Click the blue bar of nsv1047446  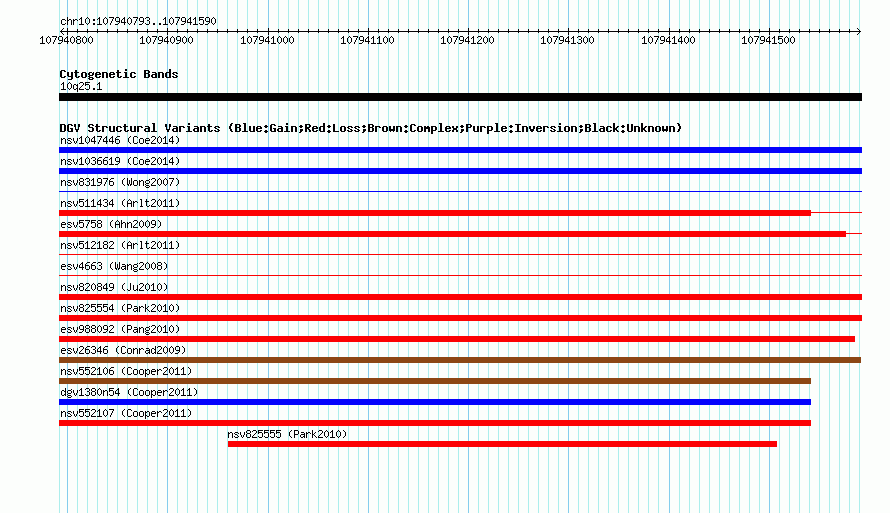click(460, 150)
